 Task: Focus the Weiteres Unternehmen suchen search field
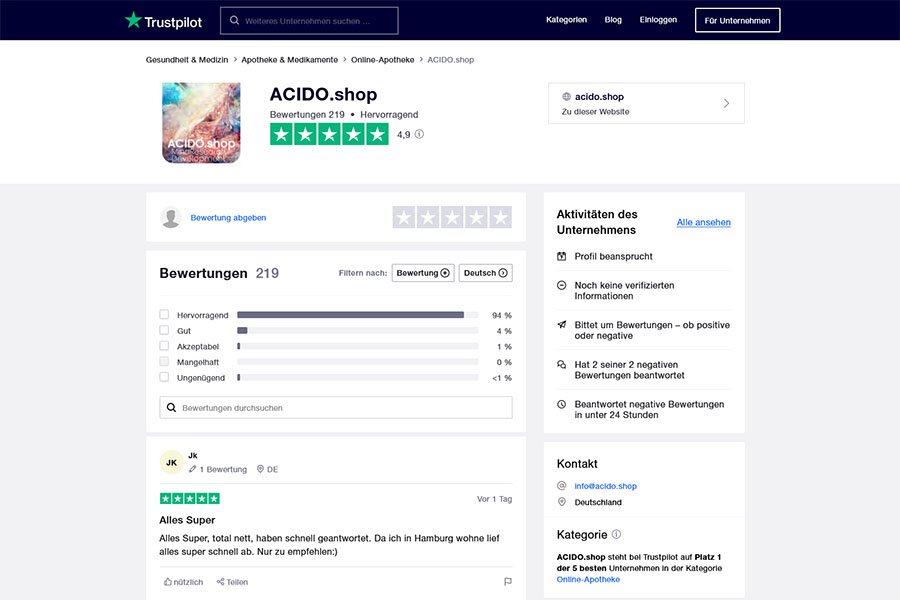click(309, 21)
